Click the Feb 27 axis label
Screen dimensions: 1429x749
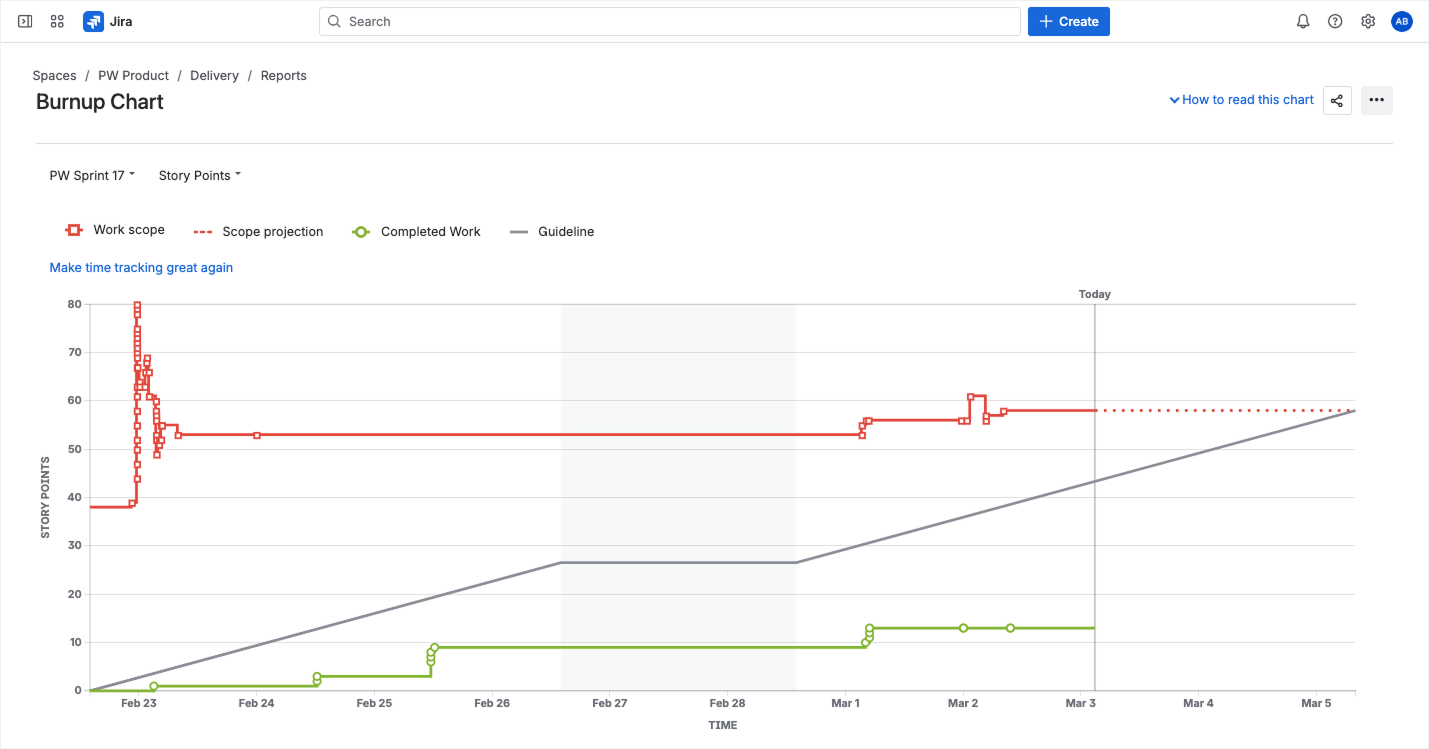pyautogui.click(x=610, y=703)
